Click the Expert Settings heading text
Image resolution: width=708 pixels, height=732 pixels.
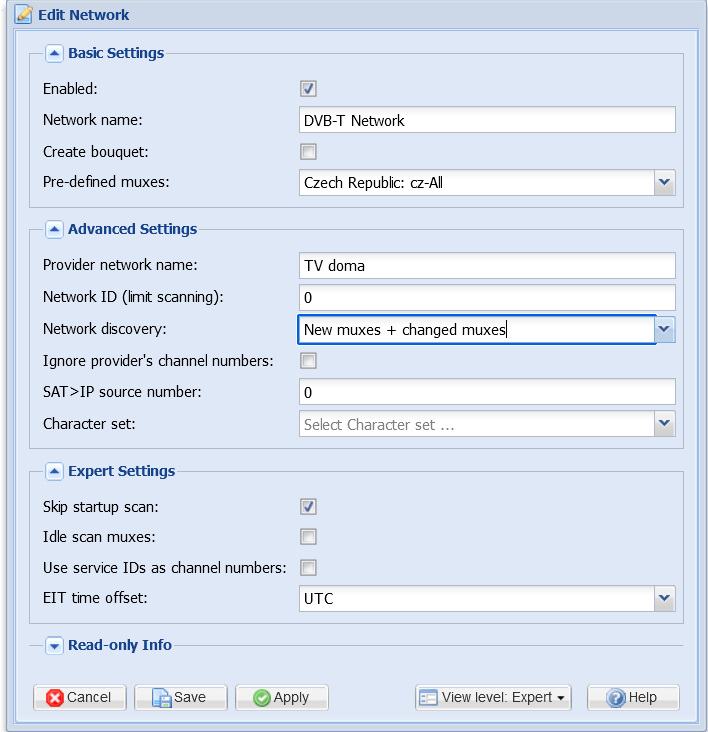121,471
